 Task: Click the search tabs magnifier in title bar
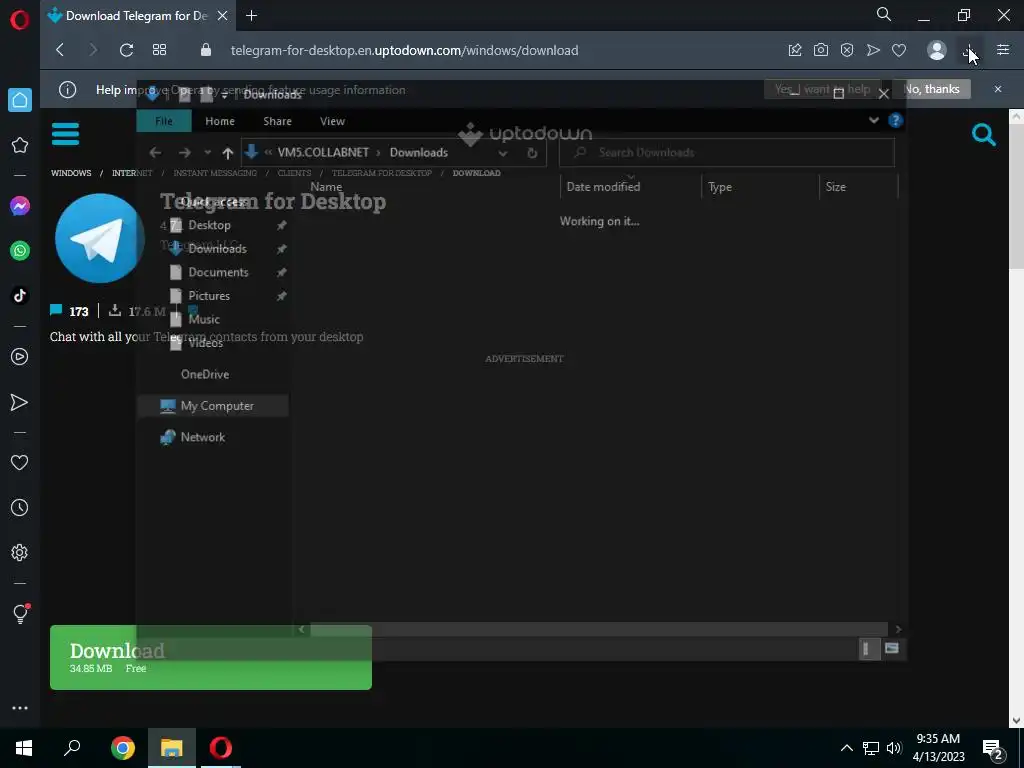[884, 14]
